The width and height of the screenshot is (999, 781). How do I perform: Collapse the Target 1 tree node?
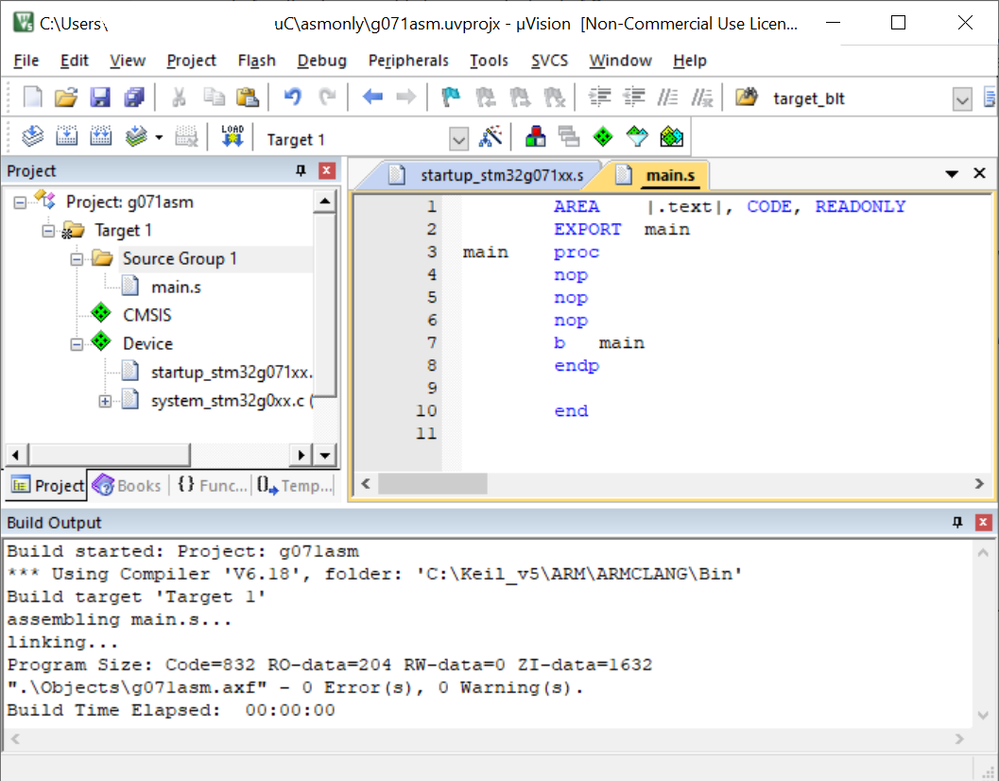tap(48, 231)
